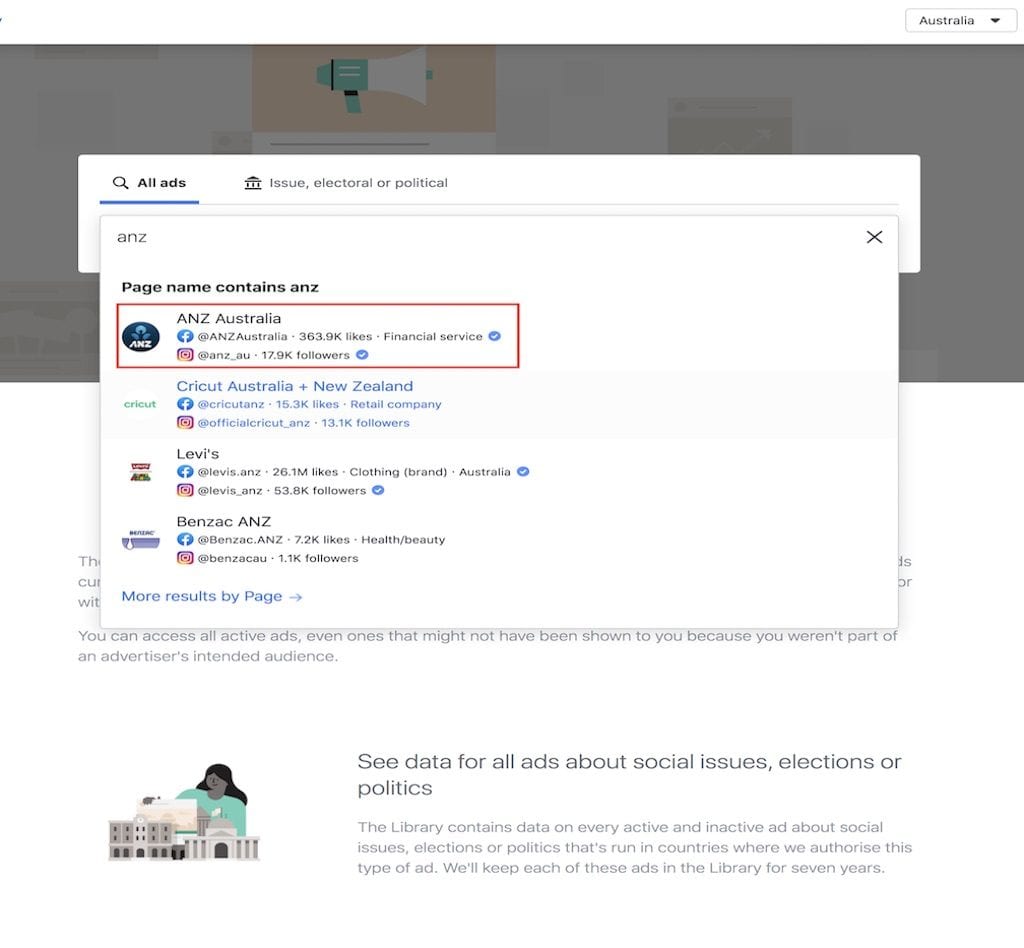Click the Instagram icon beside @benzacau
The height and width of the screenshot is (948, 1024).
click(x=186, y=558)
